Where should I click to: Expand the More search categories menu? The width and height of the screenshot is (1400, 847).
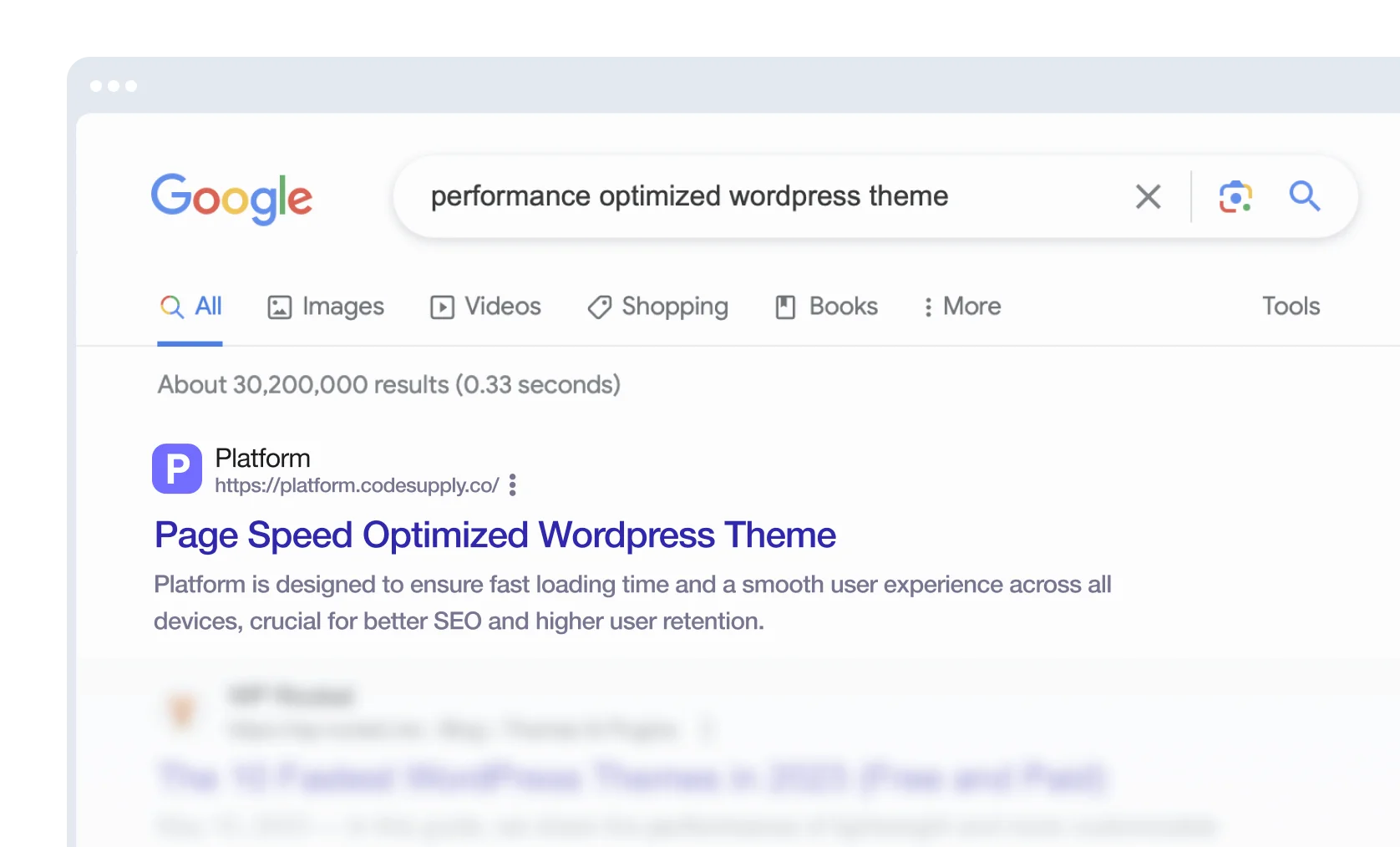pos(961,307)
